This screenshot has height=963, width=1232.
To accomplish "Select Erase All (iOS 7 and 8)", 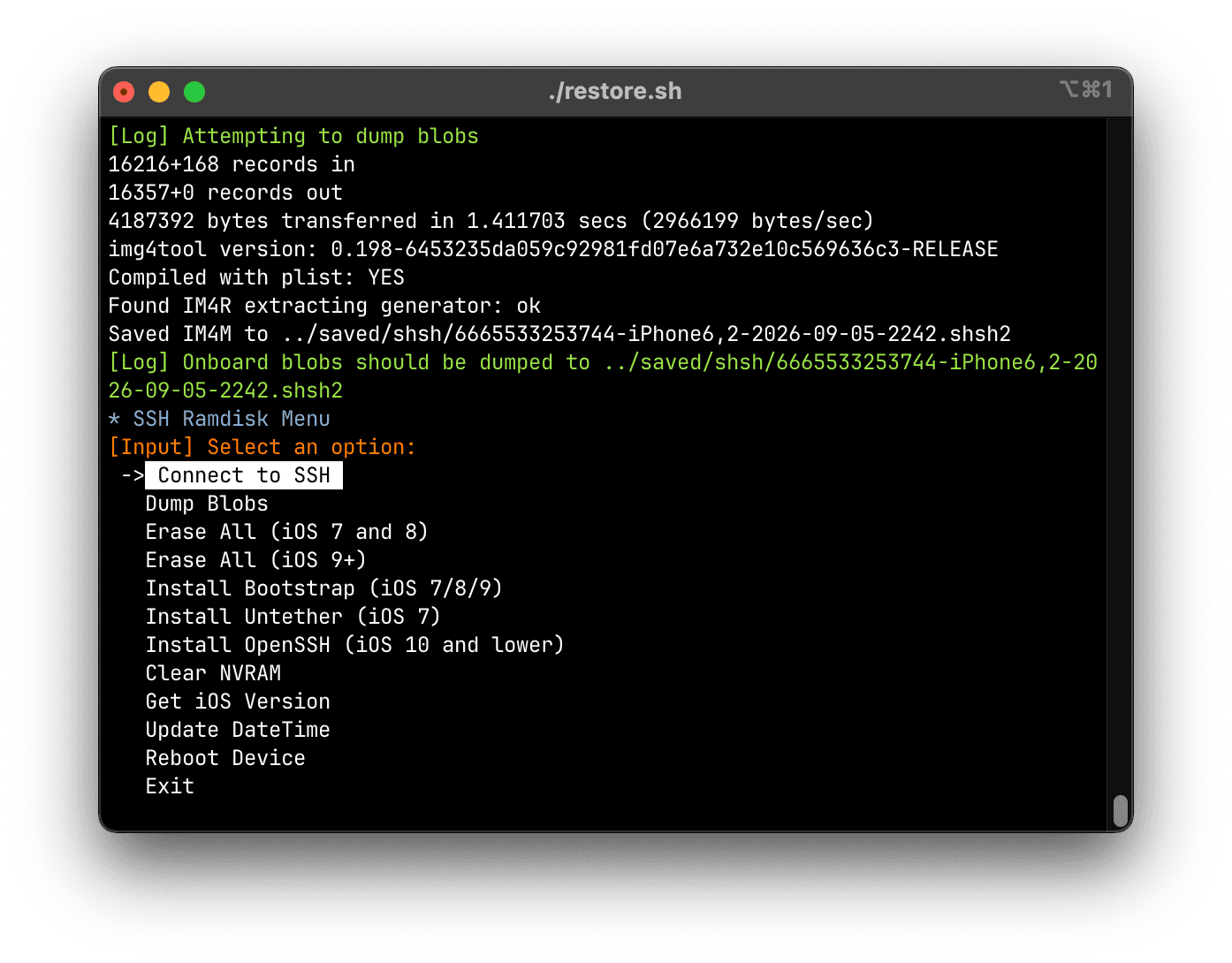I will [286, 532].
